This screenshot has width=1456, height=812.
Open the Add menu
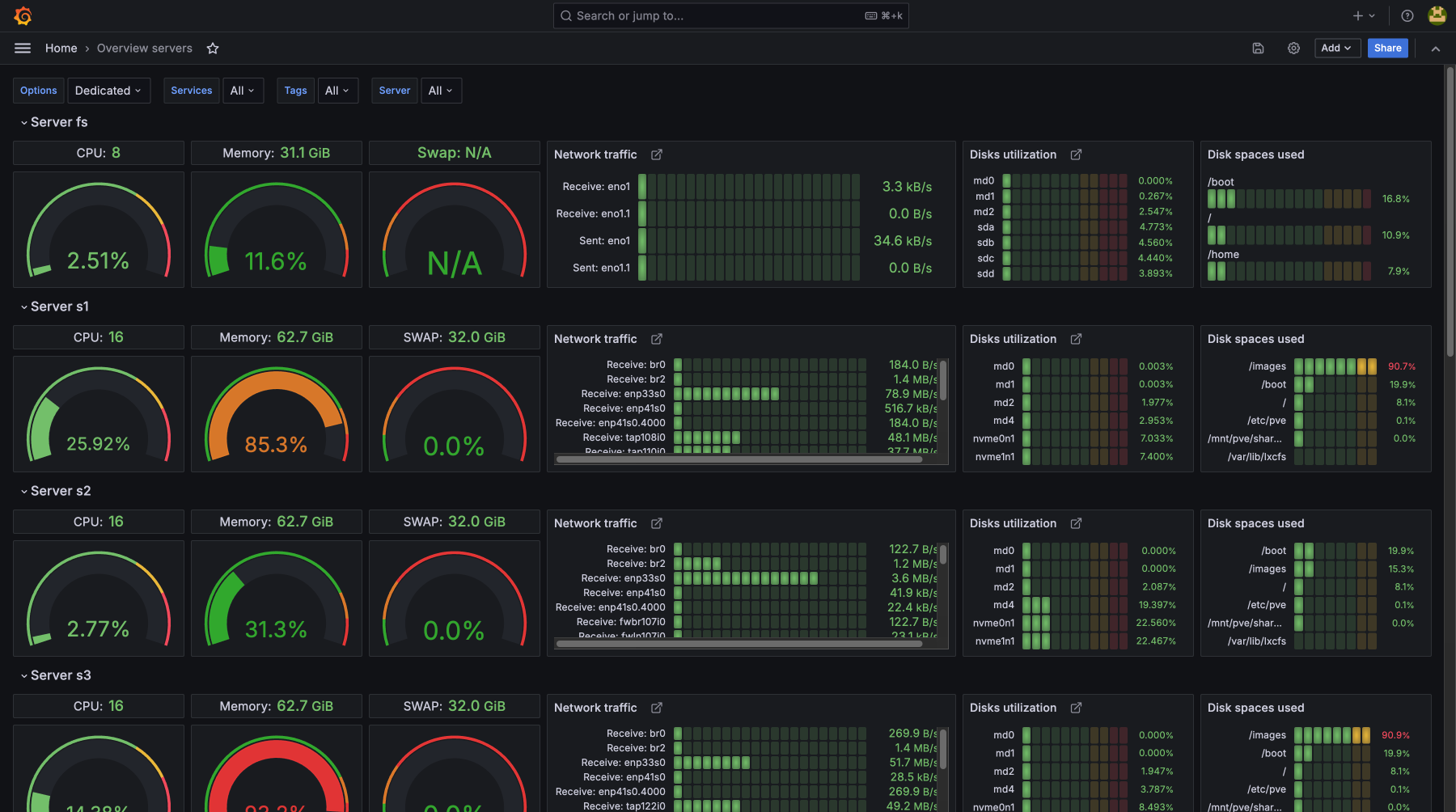coord(1336,49)
